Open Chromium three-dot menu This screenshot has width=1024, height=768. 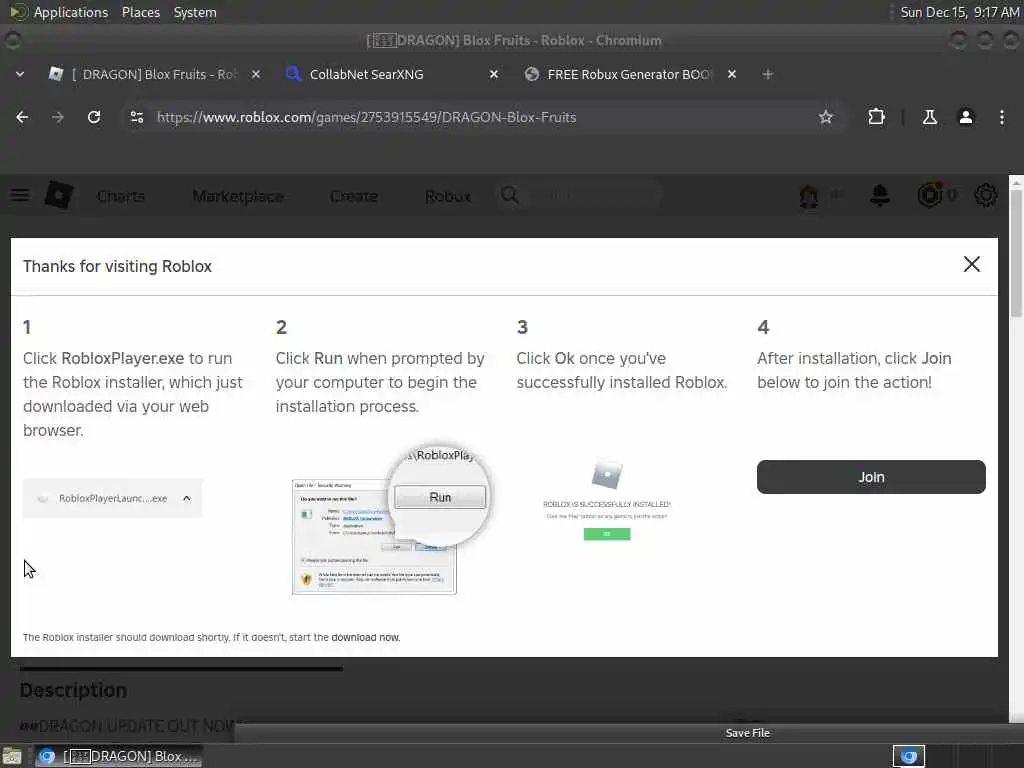[1001, 117]
